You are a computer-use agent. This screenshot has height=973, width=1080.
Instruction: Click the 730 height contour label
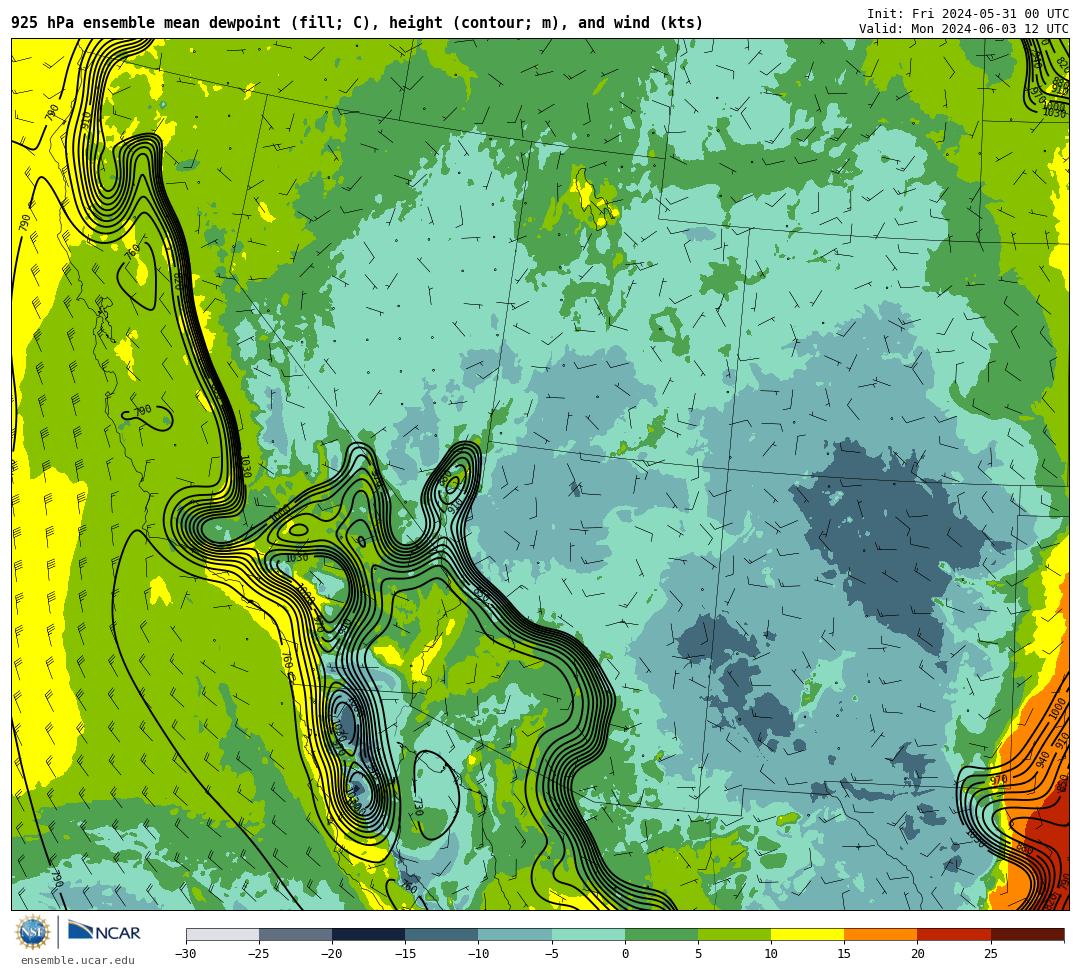418,807
